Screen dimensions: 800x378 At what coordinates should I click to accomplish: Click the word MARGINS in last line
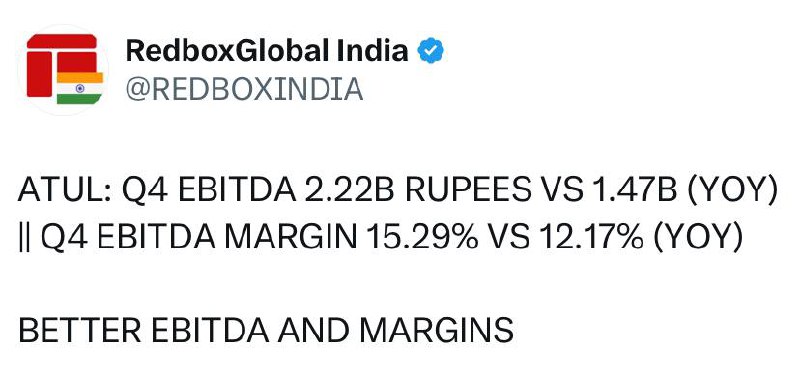pos(436,331)
